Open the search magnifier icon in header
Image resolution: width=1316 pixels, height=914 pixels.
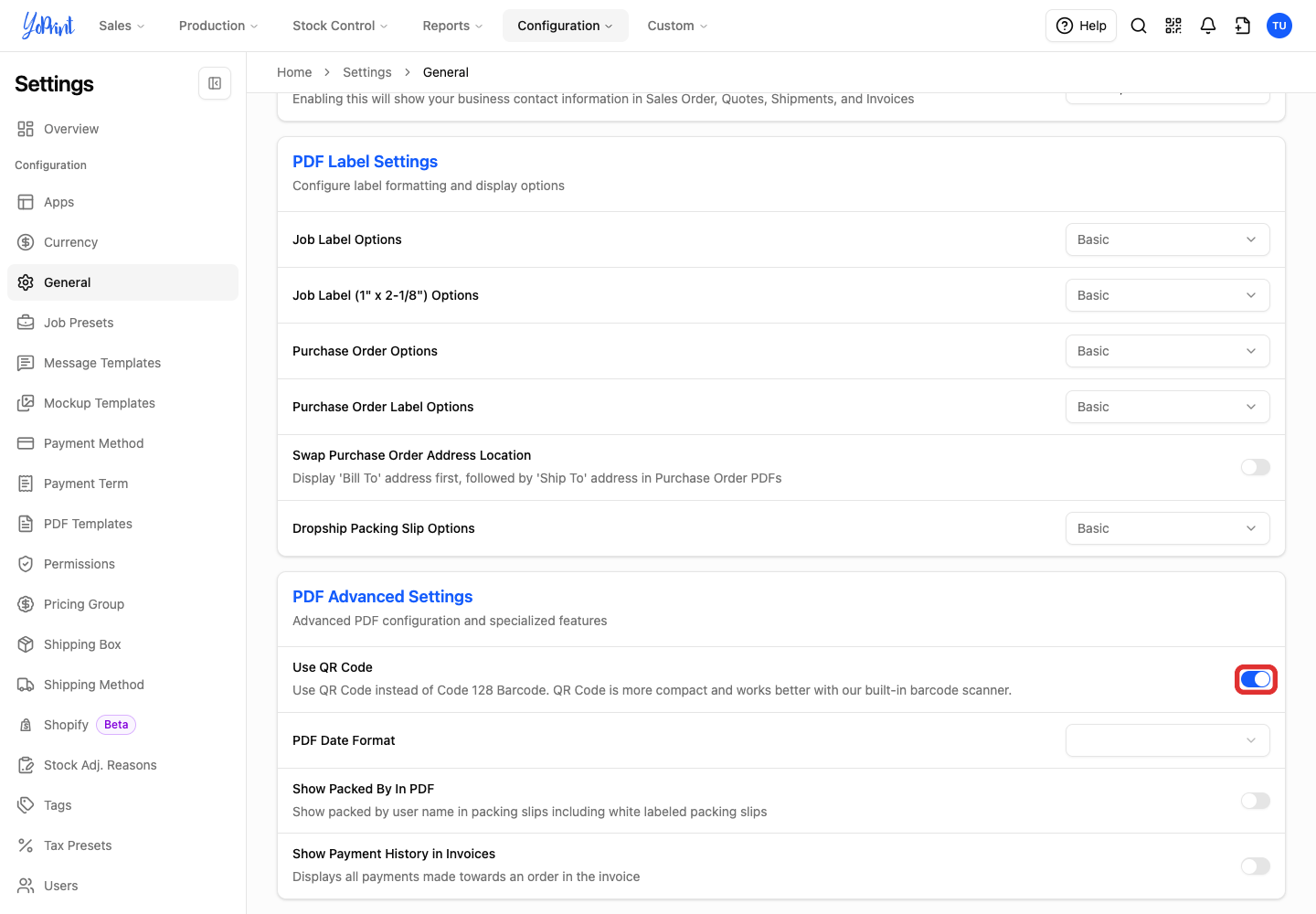[x=1139, y=26]
